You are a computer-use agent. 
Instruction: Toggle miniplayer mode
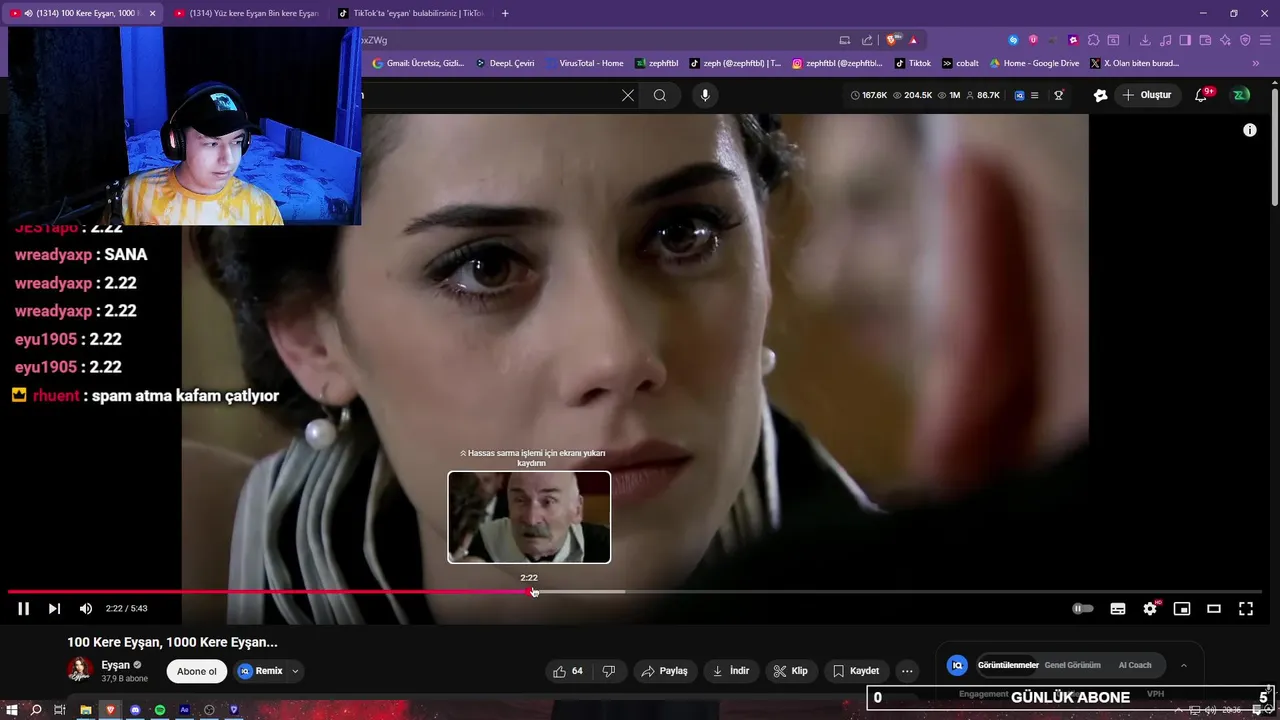tap(1182, 609)
